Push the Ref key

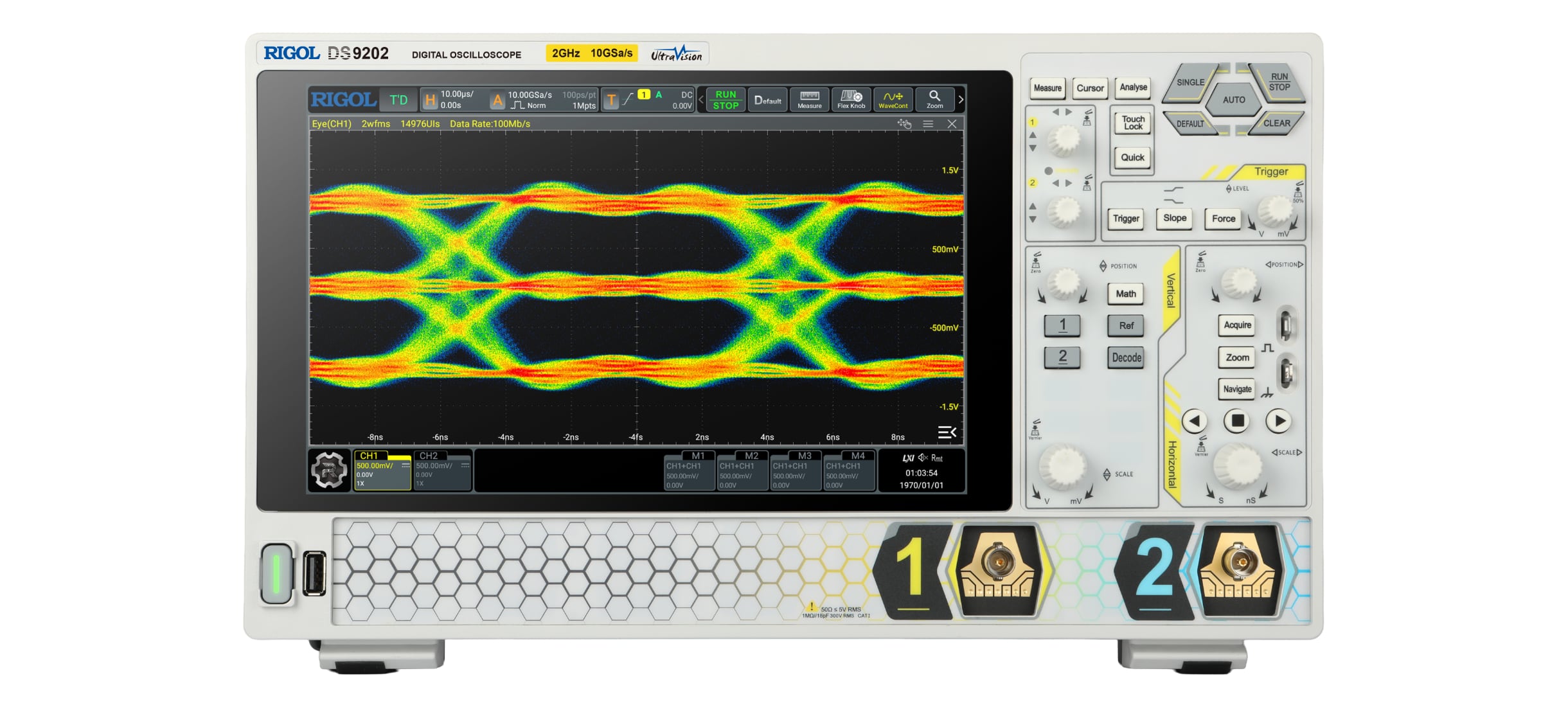1126,325
